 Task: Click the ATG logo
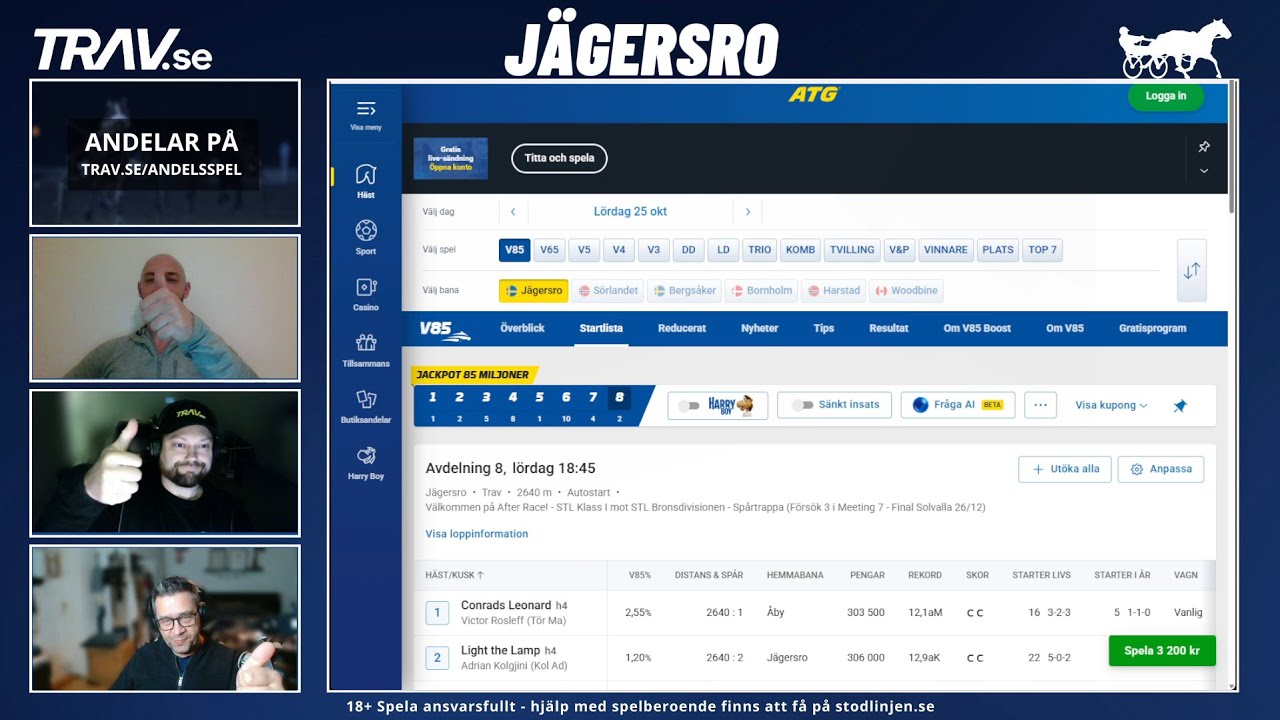pos(814,95)
